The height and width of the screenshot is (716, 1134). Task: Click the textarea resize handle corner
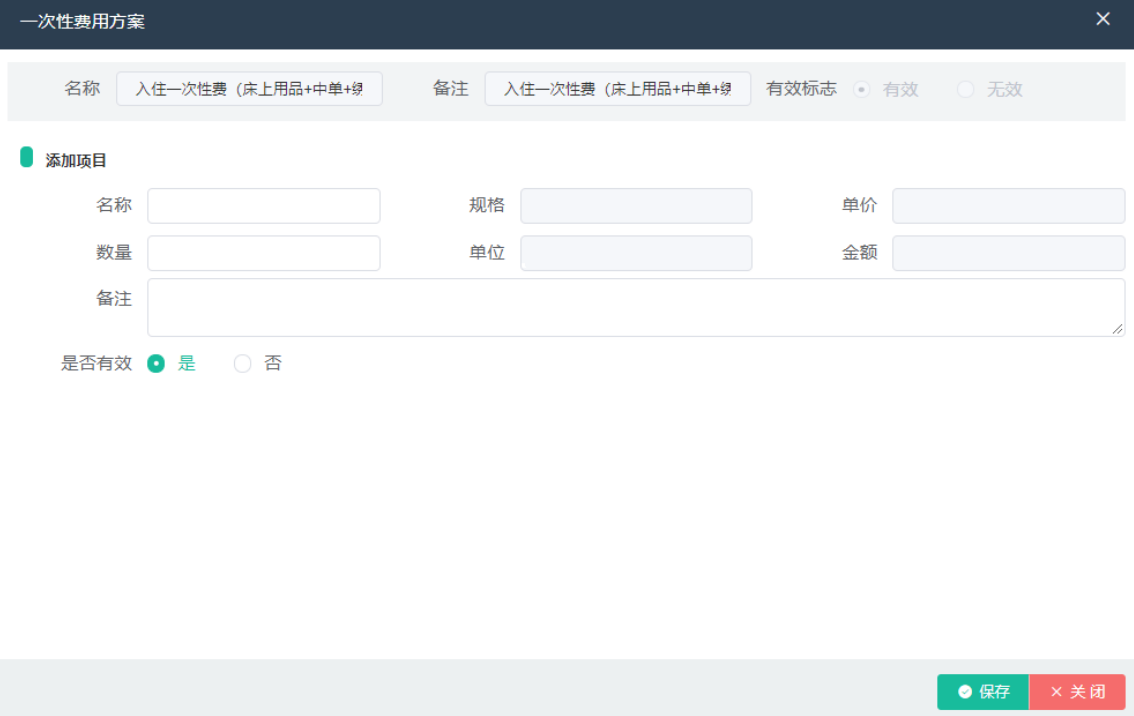(x=1117, y=329)
